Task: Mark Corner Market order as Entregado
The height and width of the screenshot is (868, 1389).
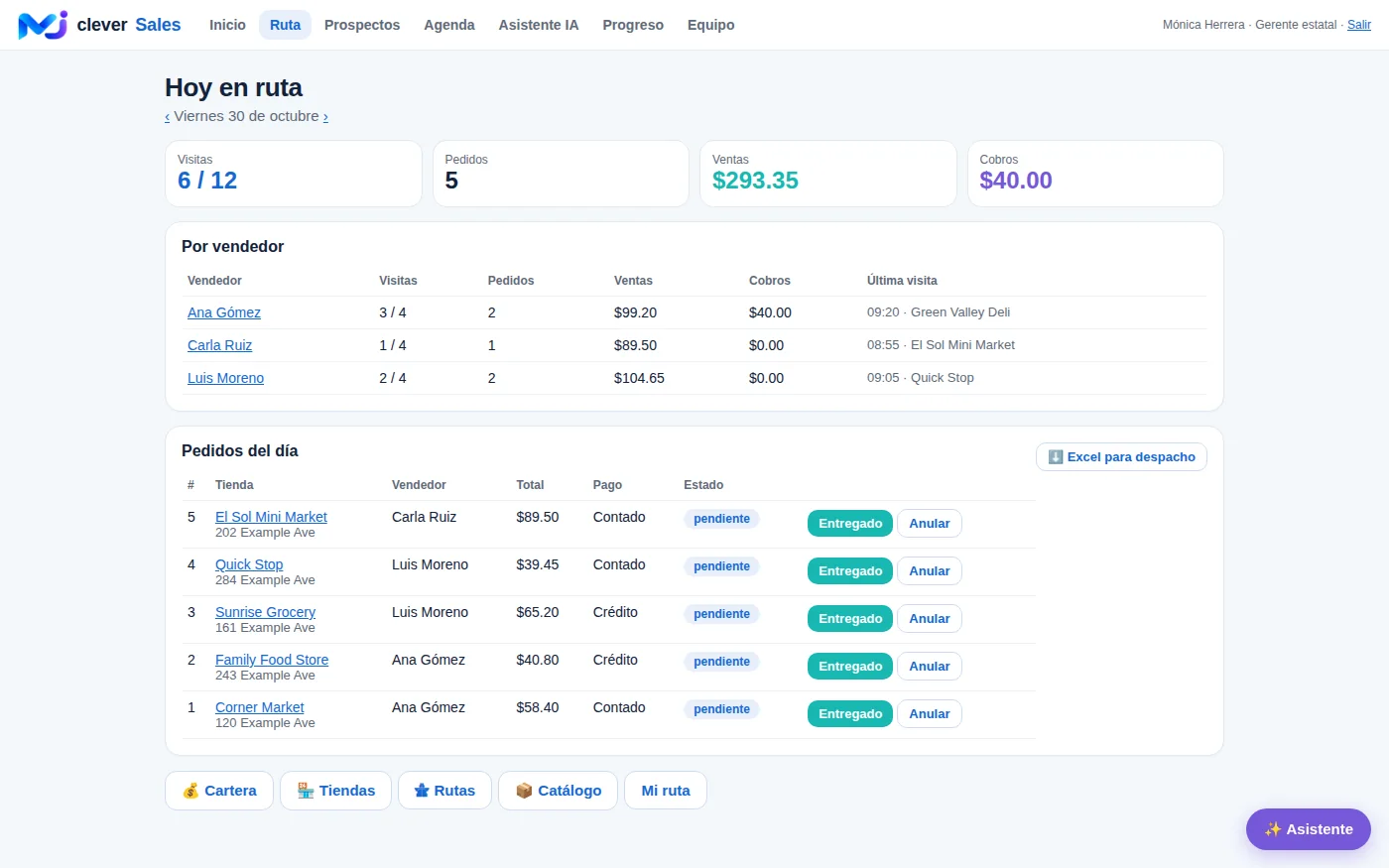Action: pos(850,714)
